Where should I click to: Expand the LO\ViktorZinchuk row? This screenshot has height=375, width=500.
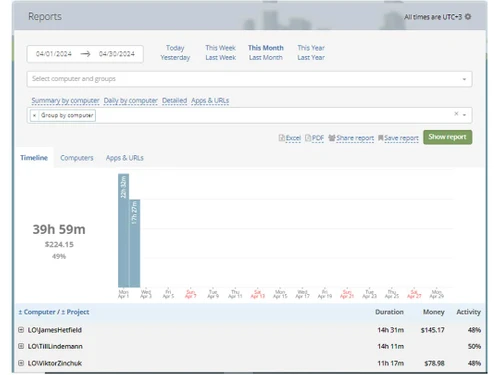tap(21, 363)
